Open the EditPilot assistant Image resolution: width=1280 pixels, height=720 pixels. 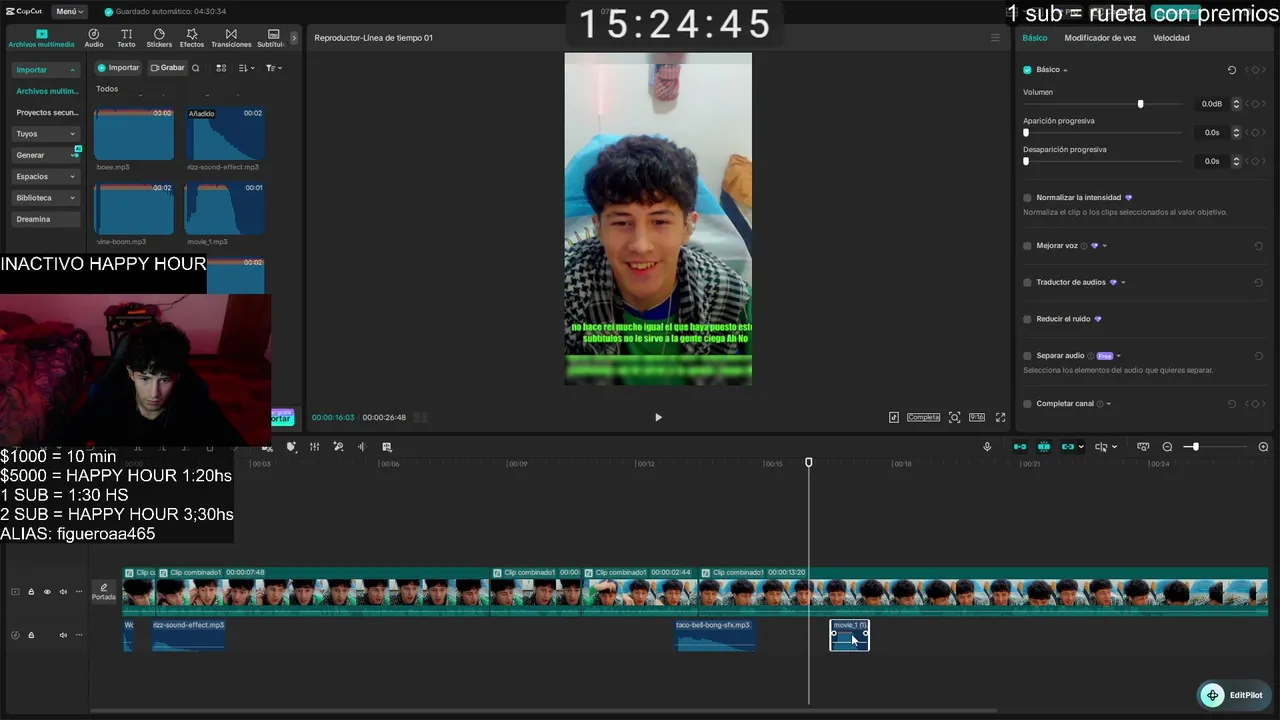tap(1233, 695)
